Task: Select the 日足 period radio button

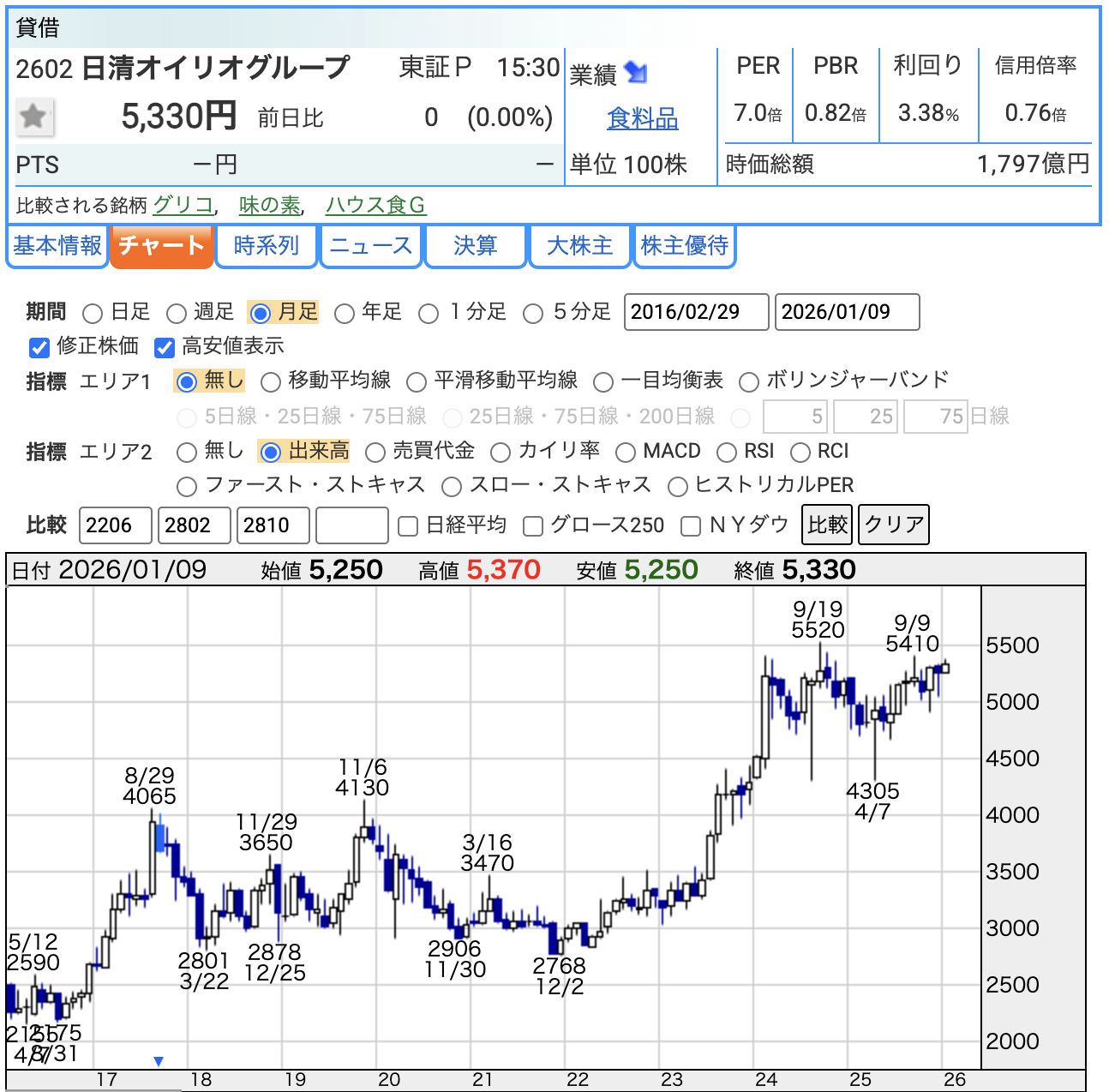Action: click(x=93, y=313)
